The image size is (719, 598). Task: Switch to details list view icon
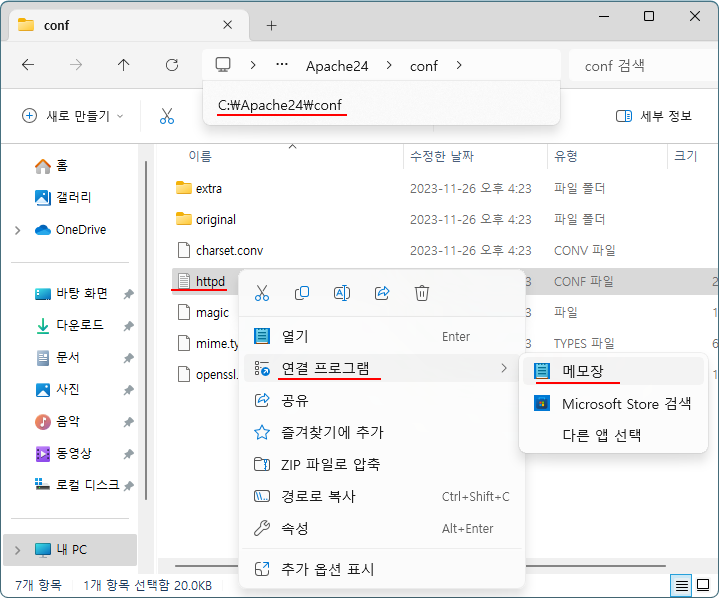[681, 586]
